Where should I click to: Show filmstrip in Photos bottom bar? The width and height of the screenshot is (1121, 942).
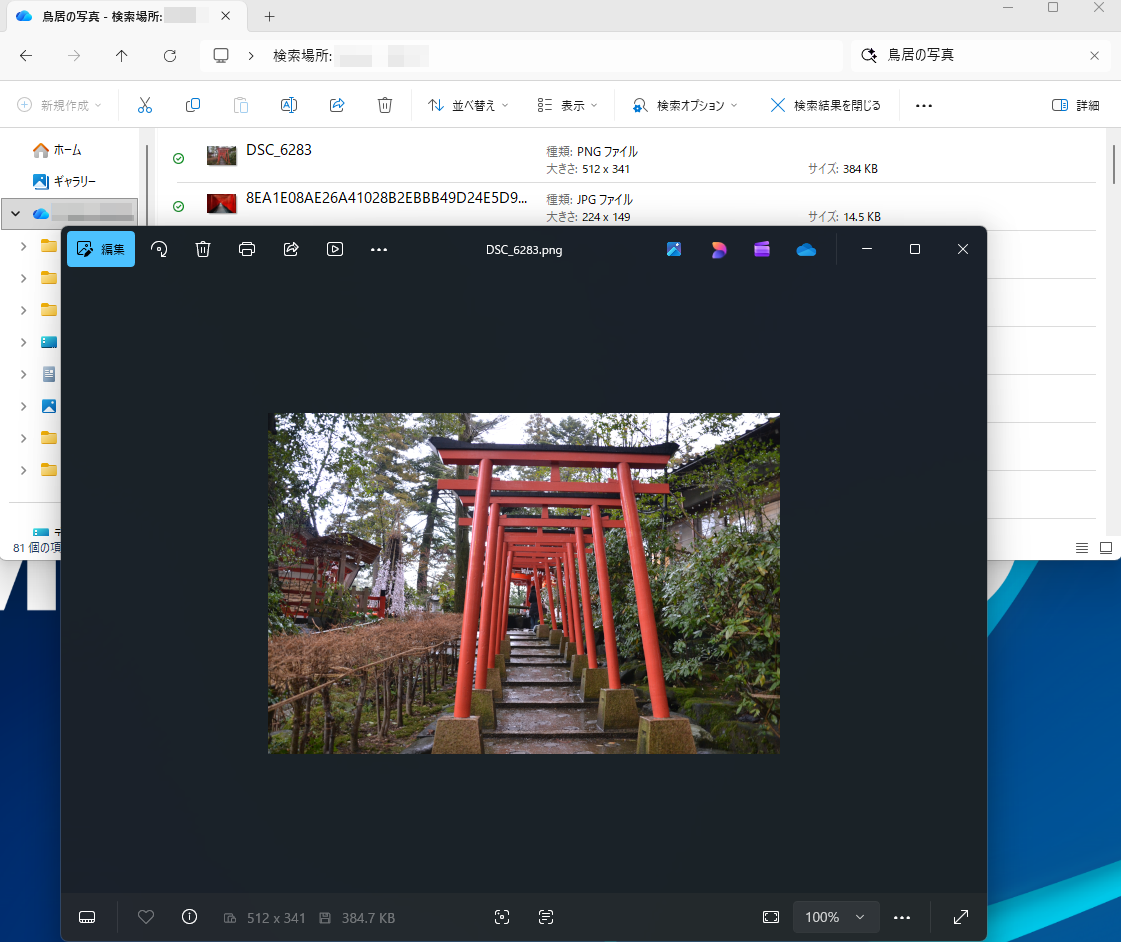[87, 917]
